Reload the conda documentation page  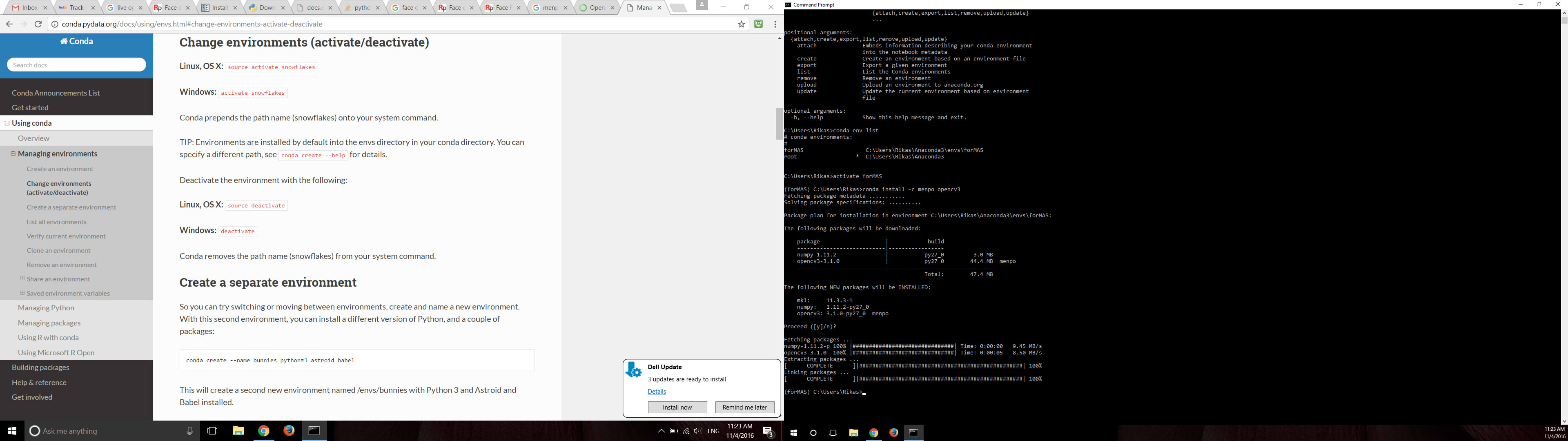[x=38, y=24]
